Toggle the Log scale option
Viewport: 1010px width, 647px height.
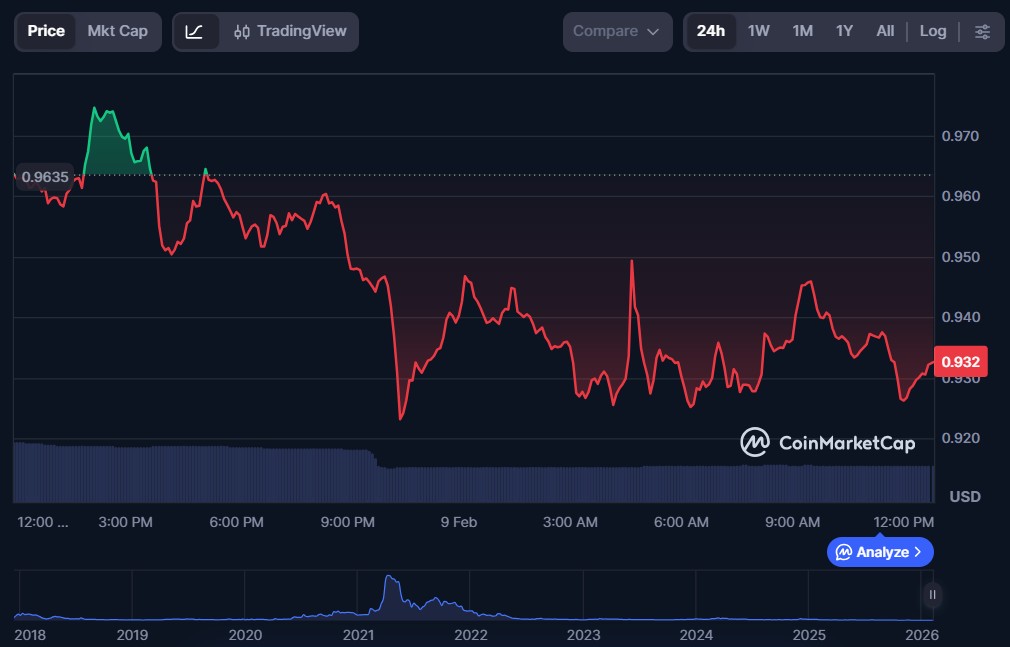tap(932, 31)
